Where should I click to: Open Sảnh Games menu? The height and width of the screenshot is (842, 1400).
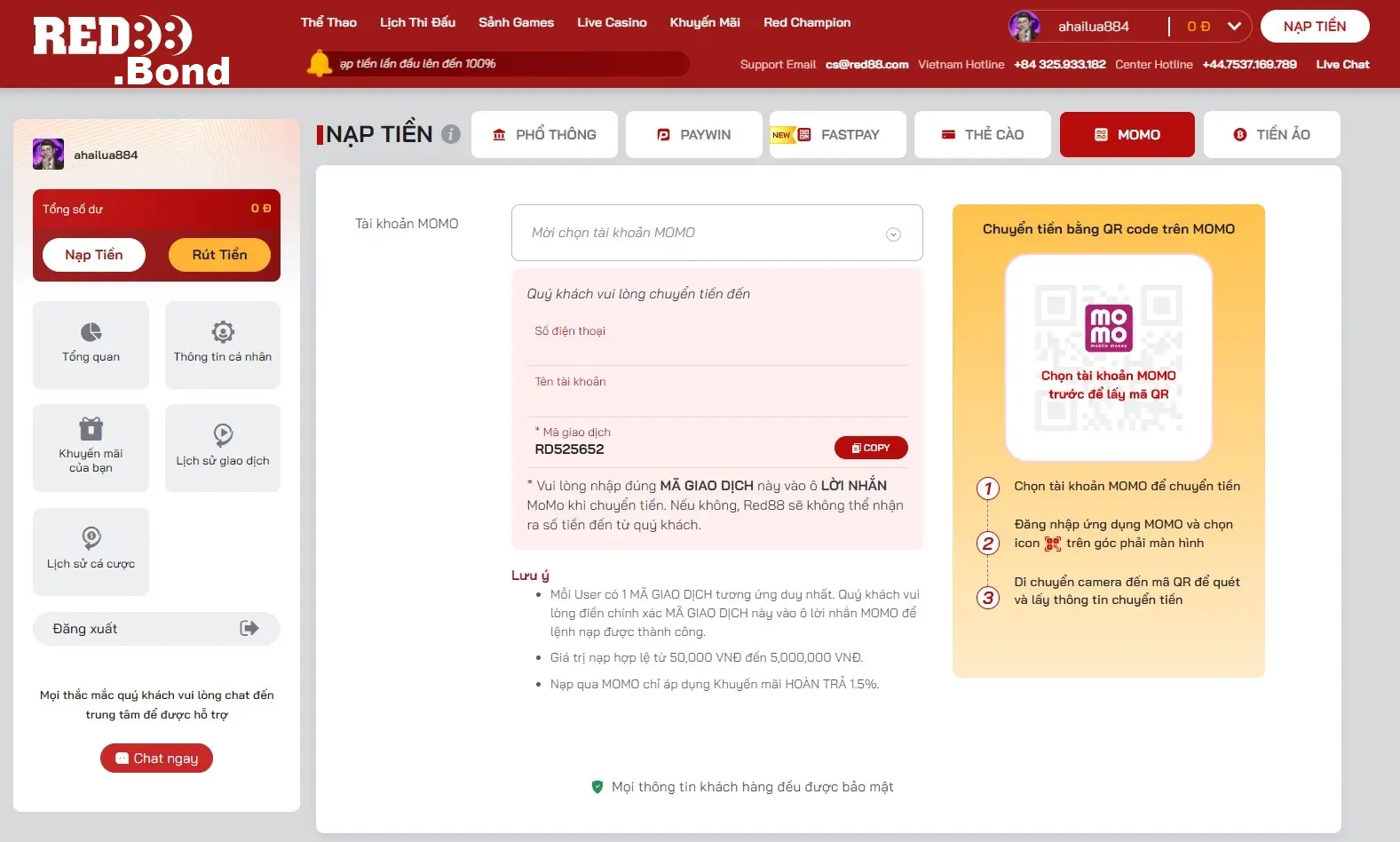click(516, 22)
